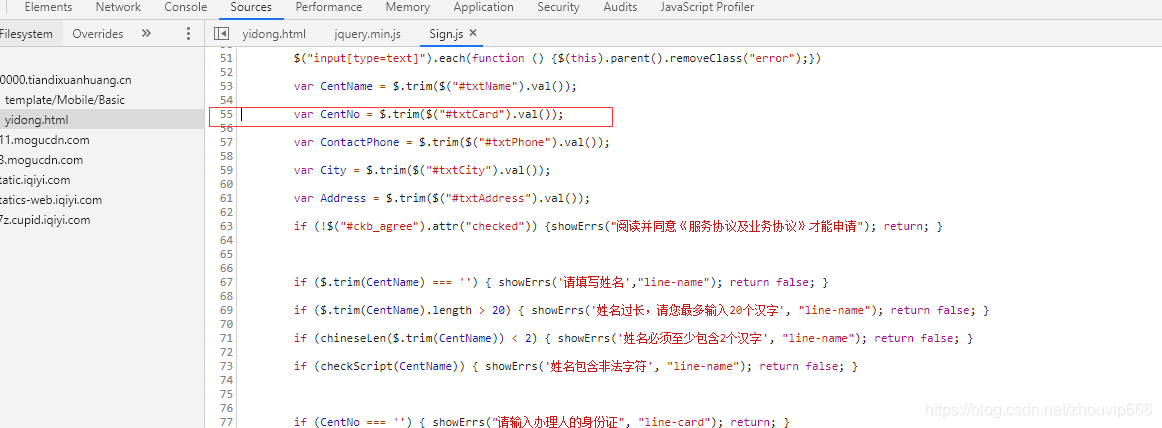Click the "var ContactPhone" code line
Screen dimensions: 1162x428
451,142
